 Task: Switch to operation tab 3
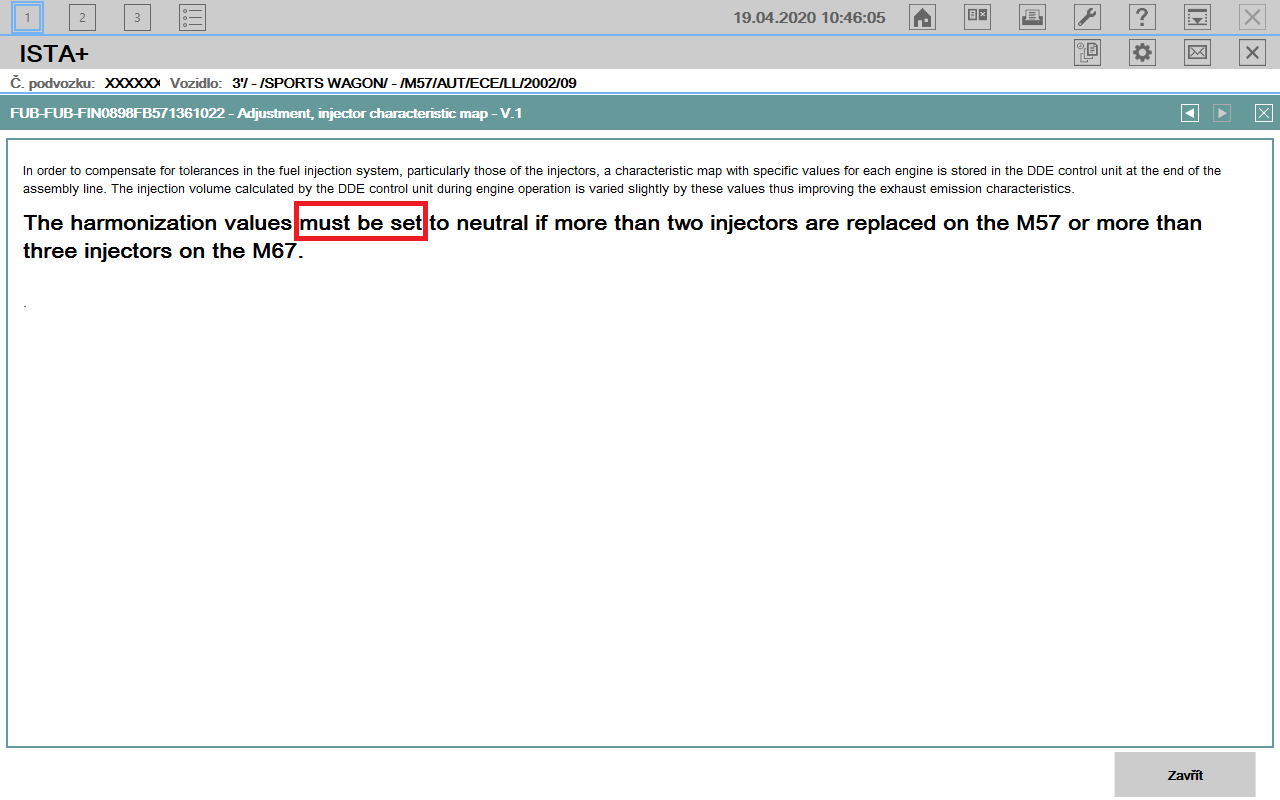tap(137, 17)
